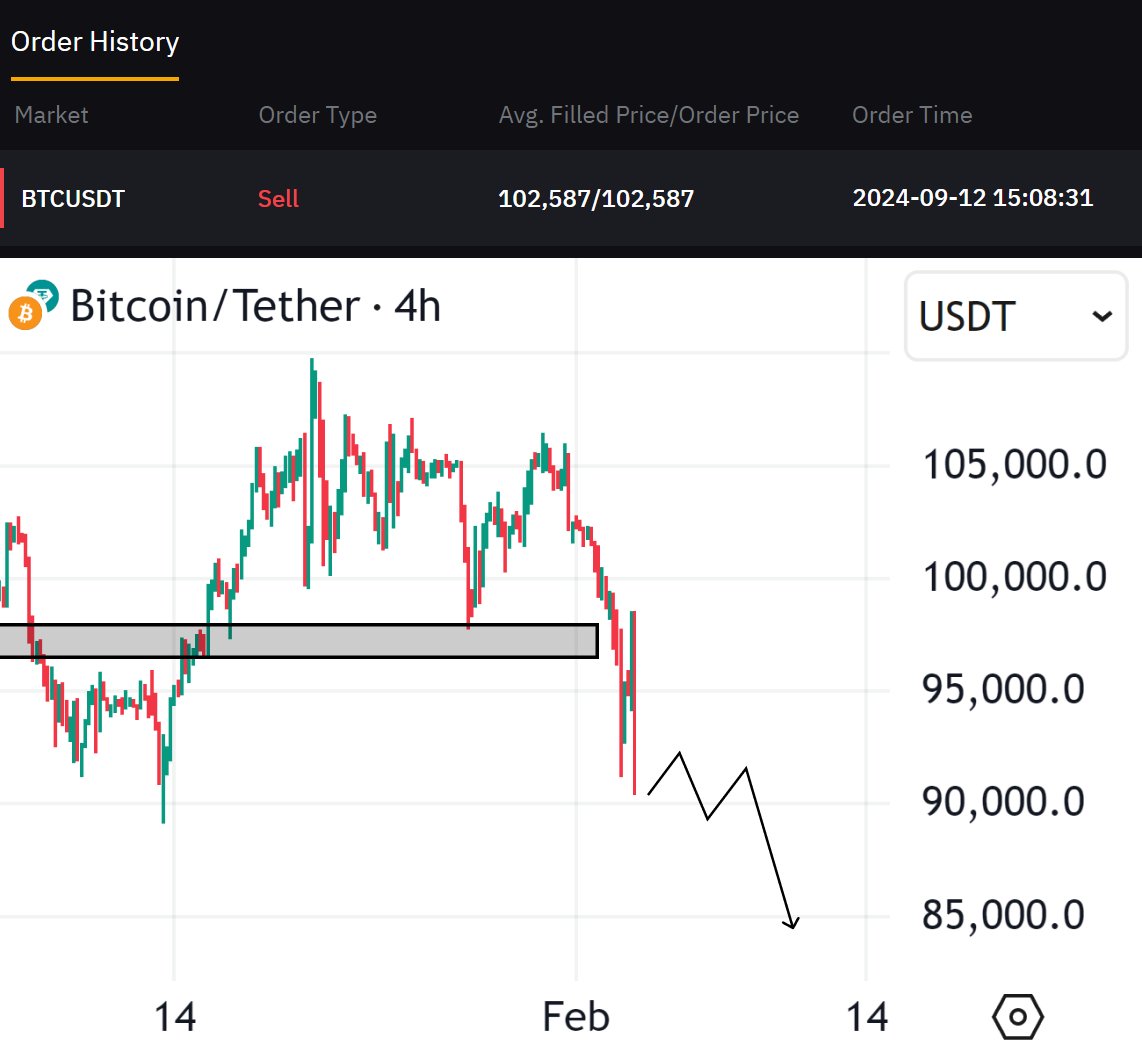The image size is (1142, 1059).
Task: Click the Order Time column header
Action: pyautogui.click(x=912, y=115)
